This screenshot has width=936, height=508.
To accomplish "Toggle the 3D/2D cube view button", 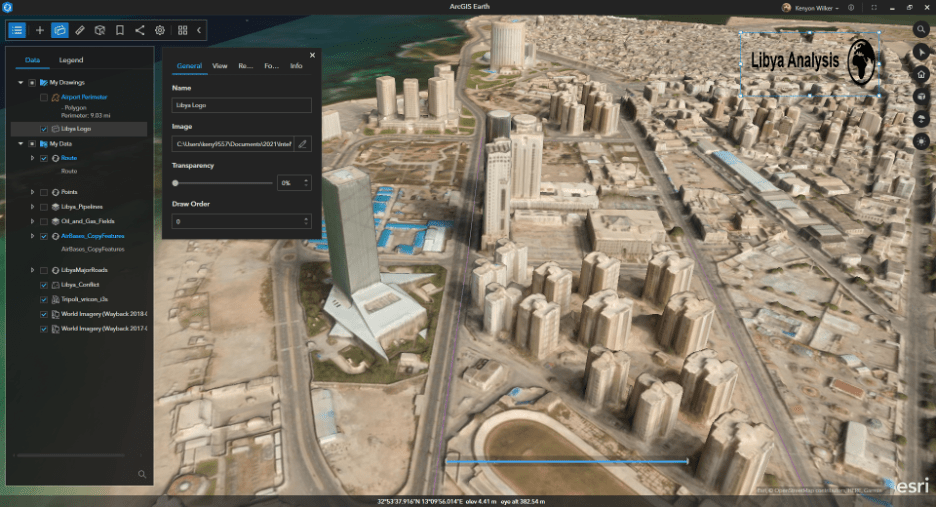I will pyautogui.click(x=921, y=97).
